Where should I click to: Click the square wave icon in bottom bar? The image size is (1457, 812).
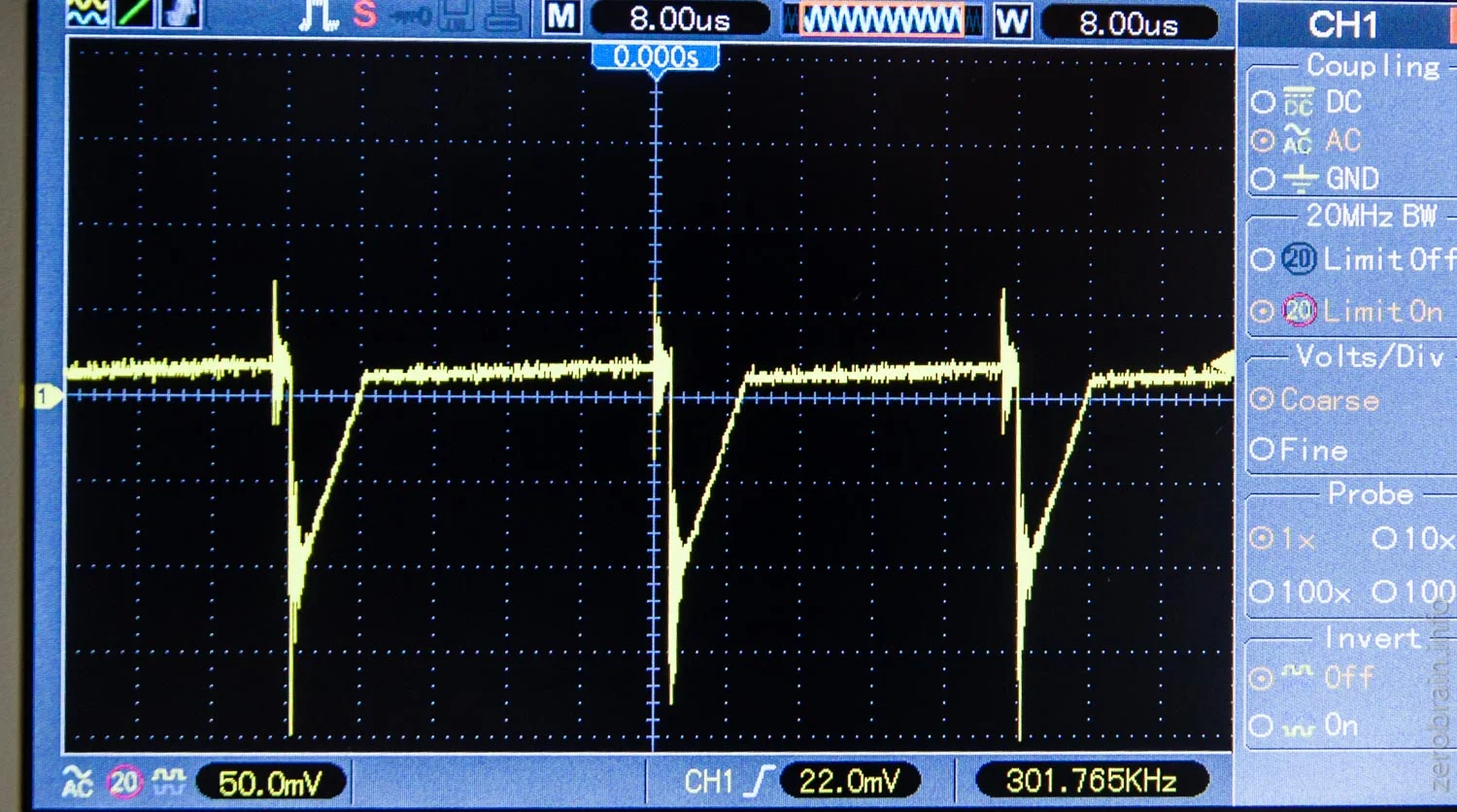pyautogui.click(x=169, y=780)
